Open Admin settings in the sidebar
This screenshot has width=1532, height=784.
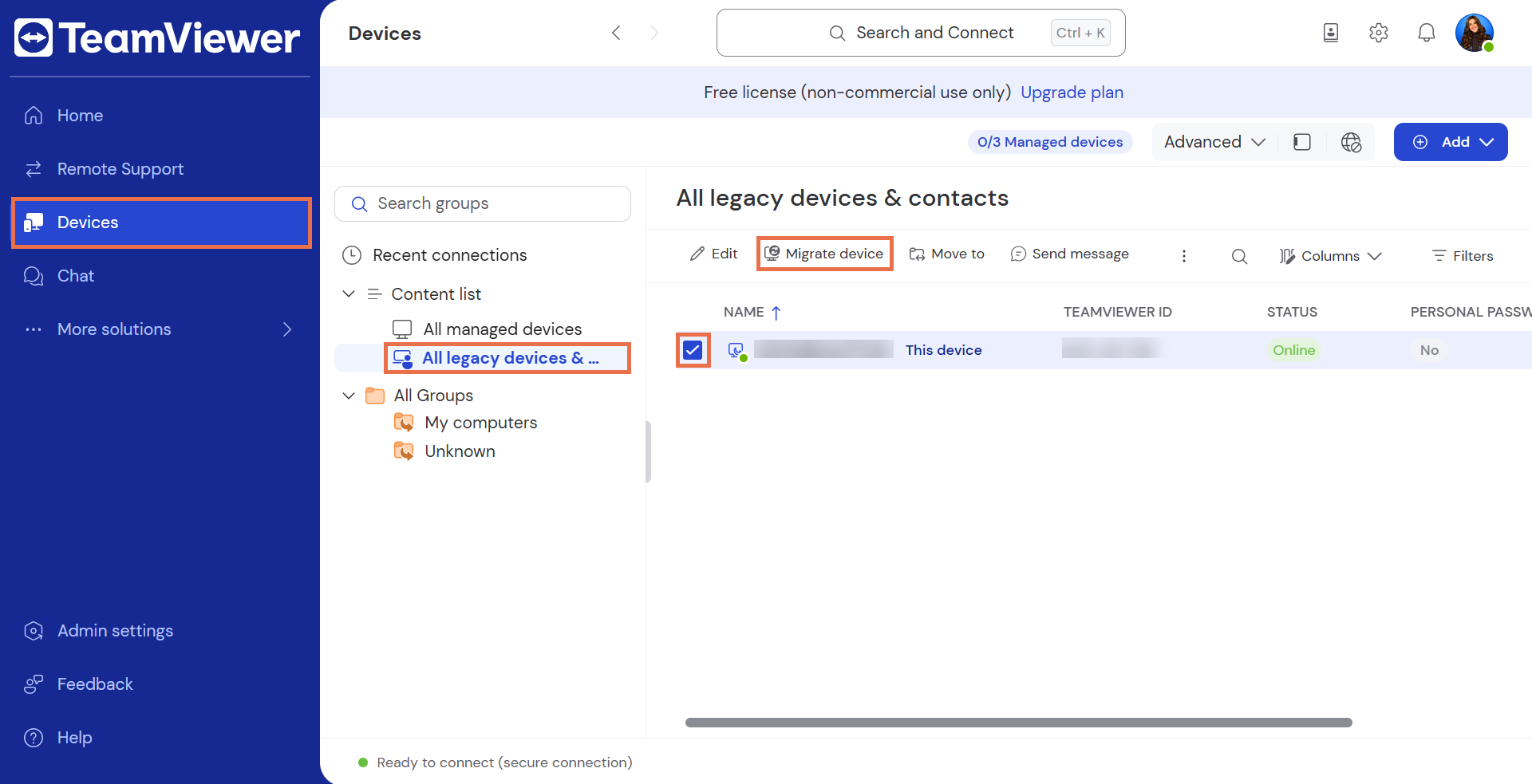[x=160, y=631]
